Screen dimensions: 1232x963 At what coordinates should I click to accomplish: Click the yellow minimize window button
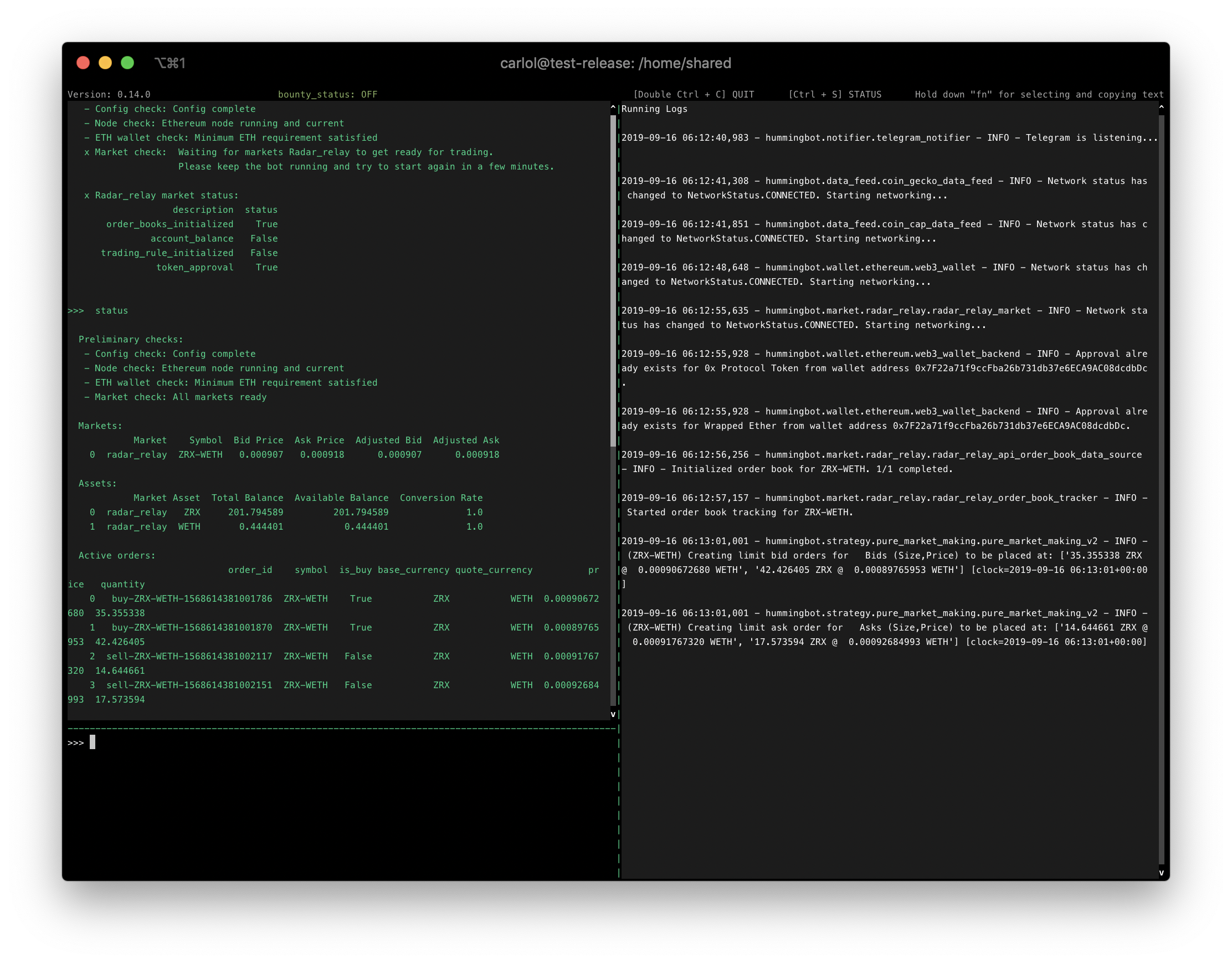click(x=105, y=63)
